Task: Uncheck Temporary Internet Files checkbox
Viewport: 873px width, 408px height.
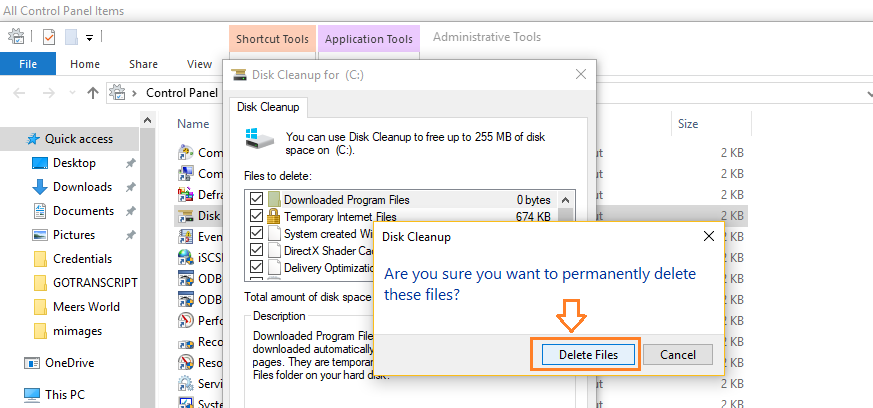Action: click(257, 216)
